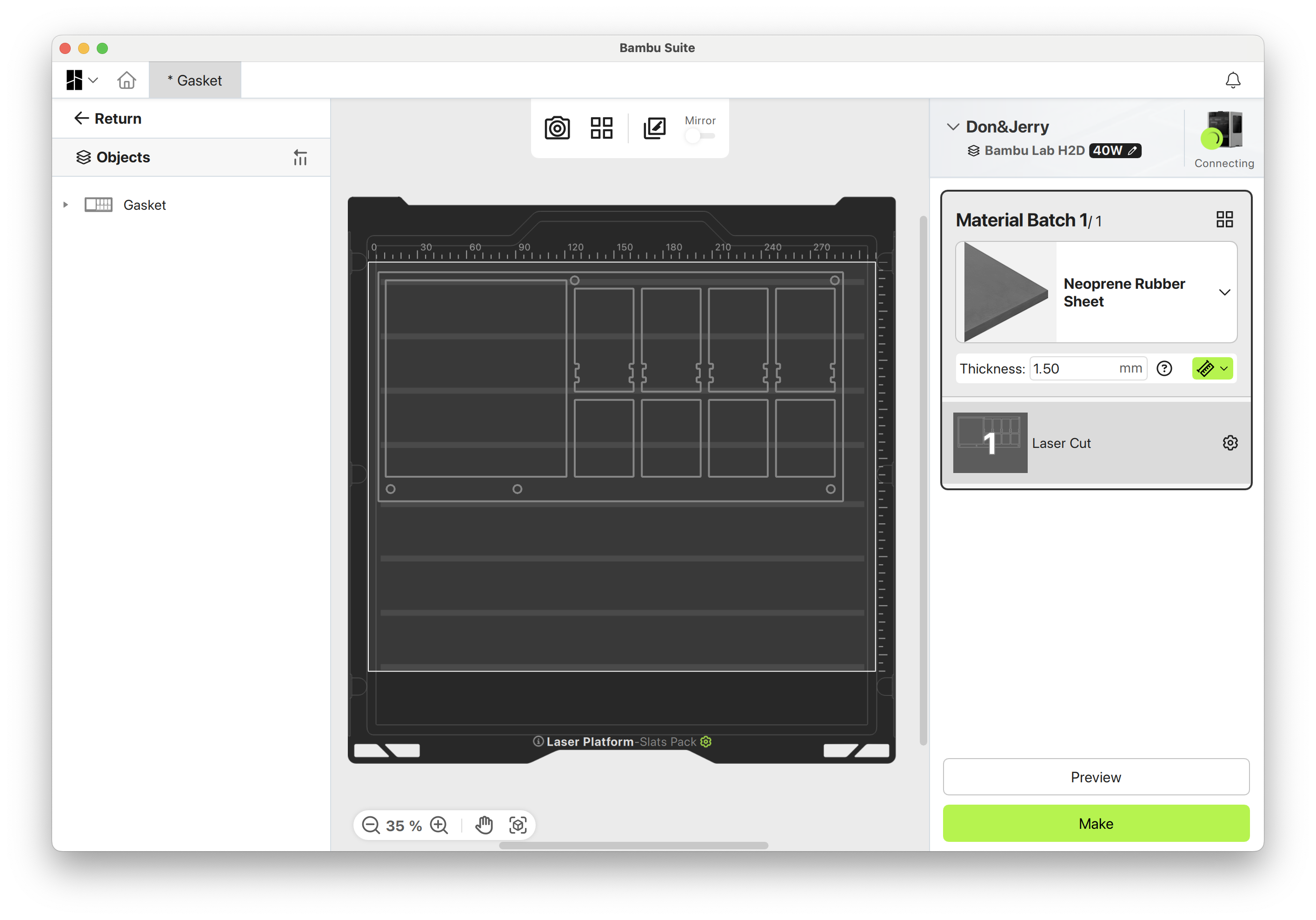Go to the Home screen icon
Screen dimensions: 1316x920
126,80
